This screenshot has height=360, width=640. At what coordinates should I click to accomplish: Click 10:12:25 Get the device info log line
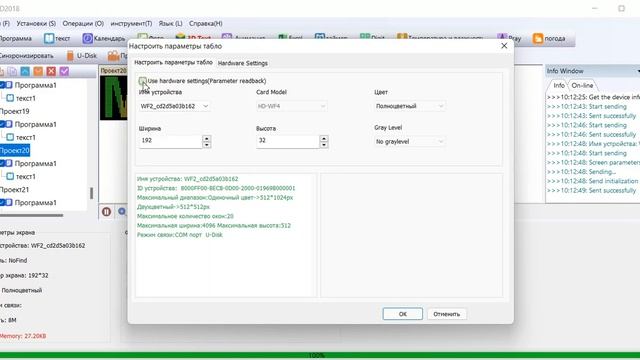[x=593, y=97]
